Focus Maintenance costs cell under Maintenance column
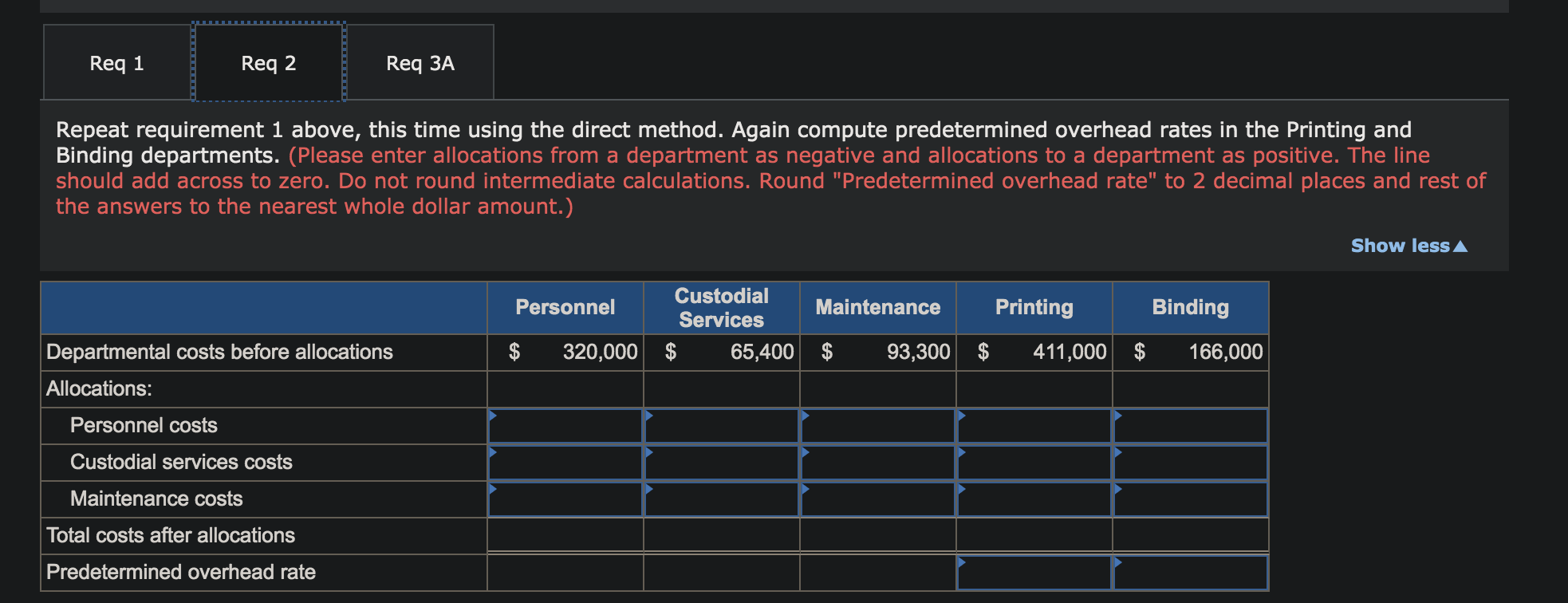1568x603 pixels. tap(878, 499)
